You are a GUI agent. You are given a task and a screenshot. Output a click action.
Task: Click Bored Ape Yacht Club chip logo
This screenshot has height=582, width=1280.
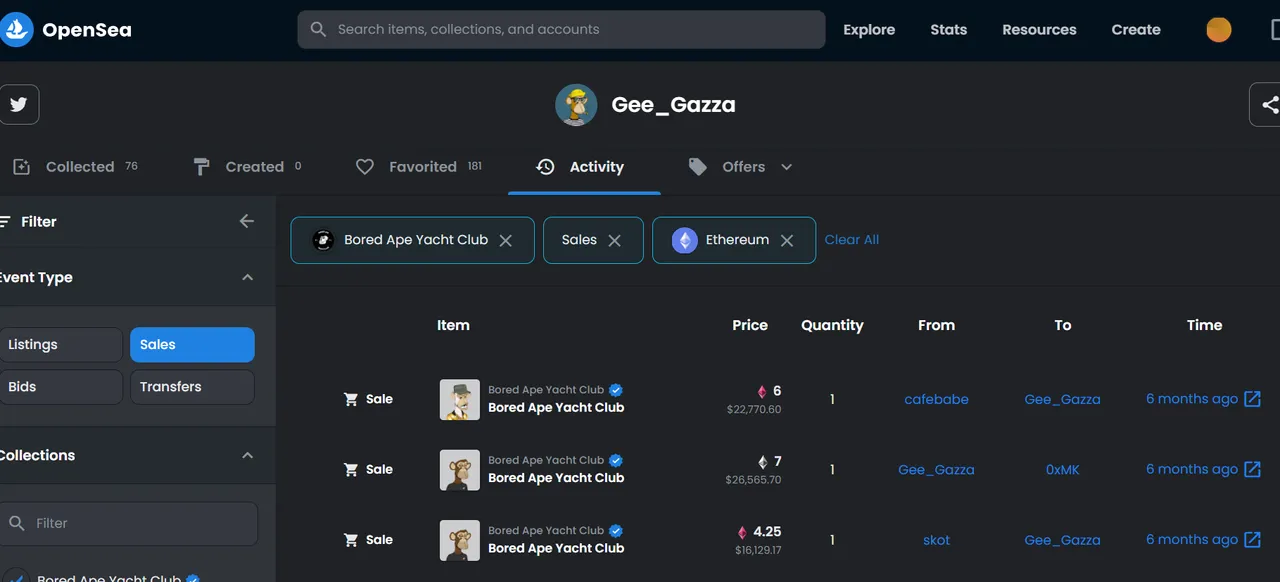click(322, 240)
